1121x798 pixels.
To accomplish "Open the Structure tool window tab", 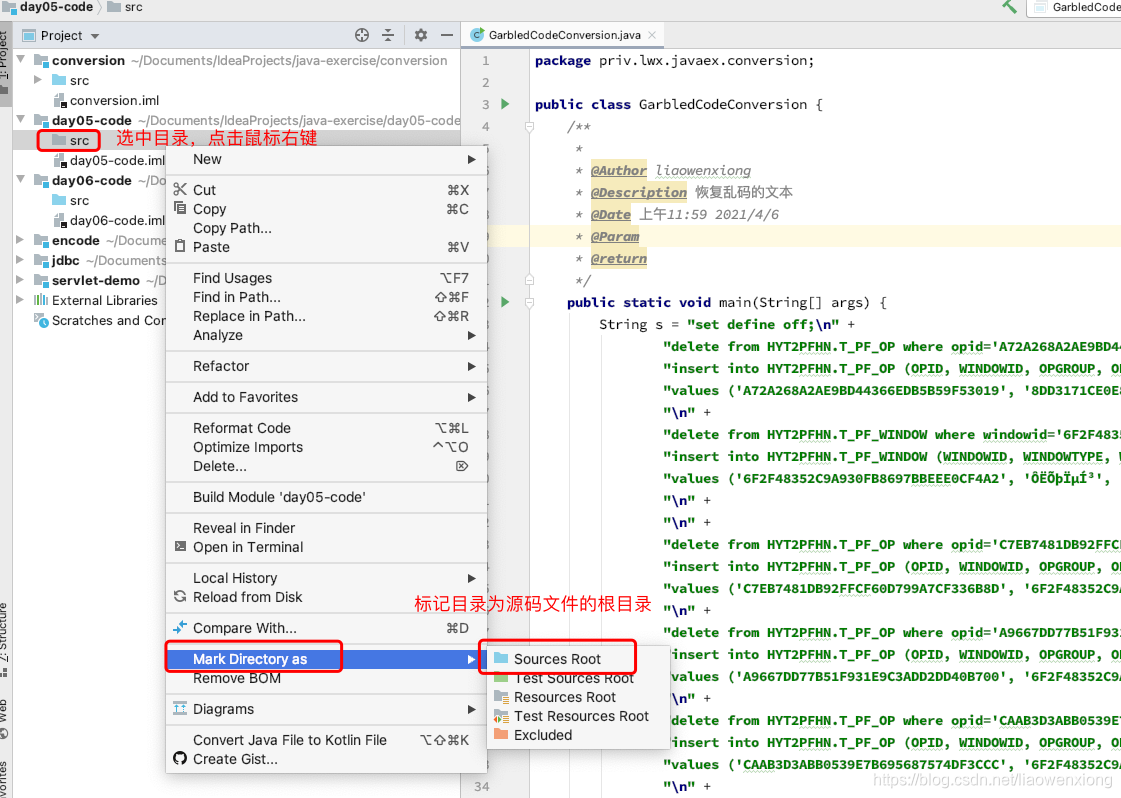I will 5,639.
